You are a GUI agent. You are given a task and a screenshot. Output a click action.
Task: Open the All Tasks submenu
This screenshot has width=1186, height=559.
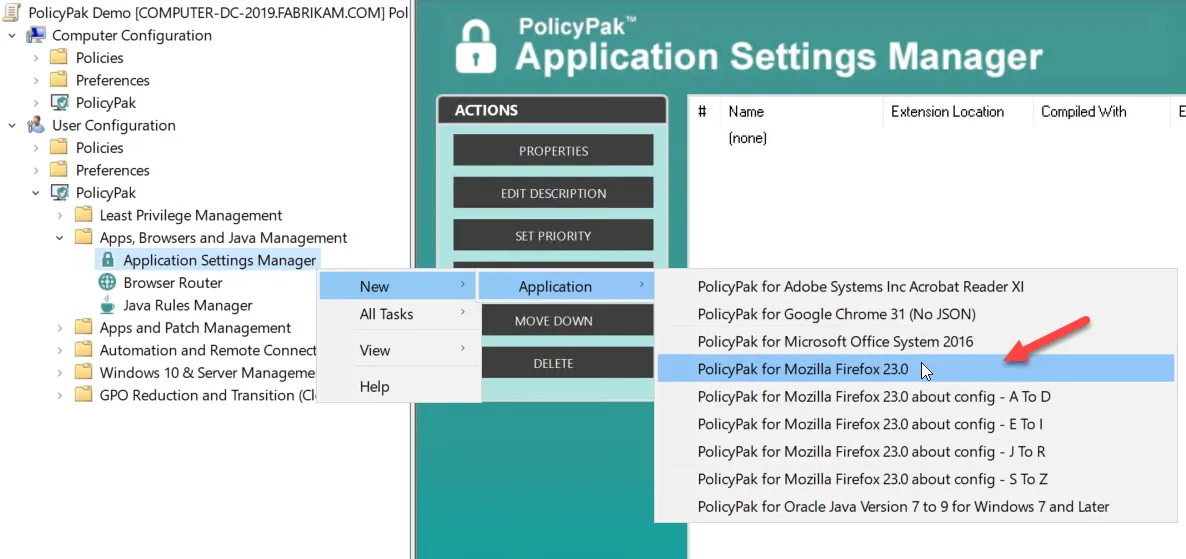[x=398, y=313]
